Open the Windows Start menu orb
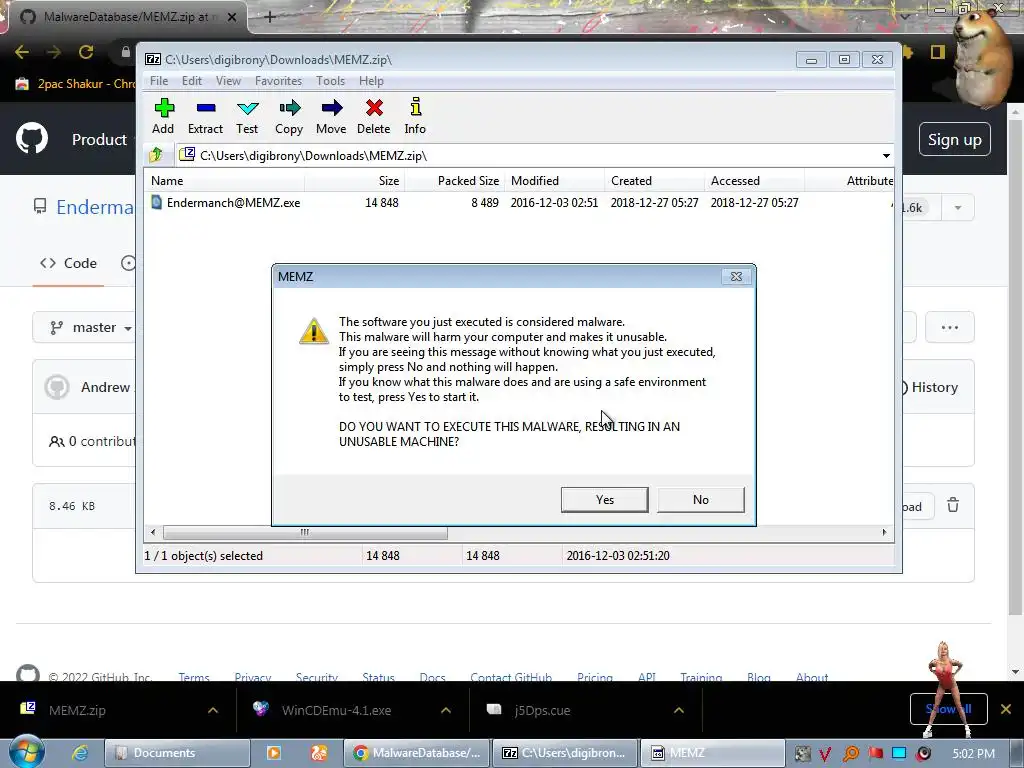The height and width of the screenshot is (768, 1024). [27, 752]
